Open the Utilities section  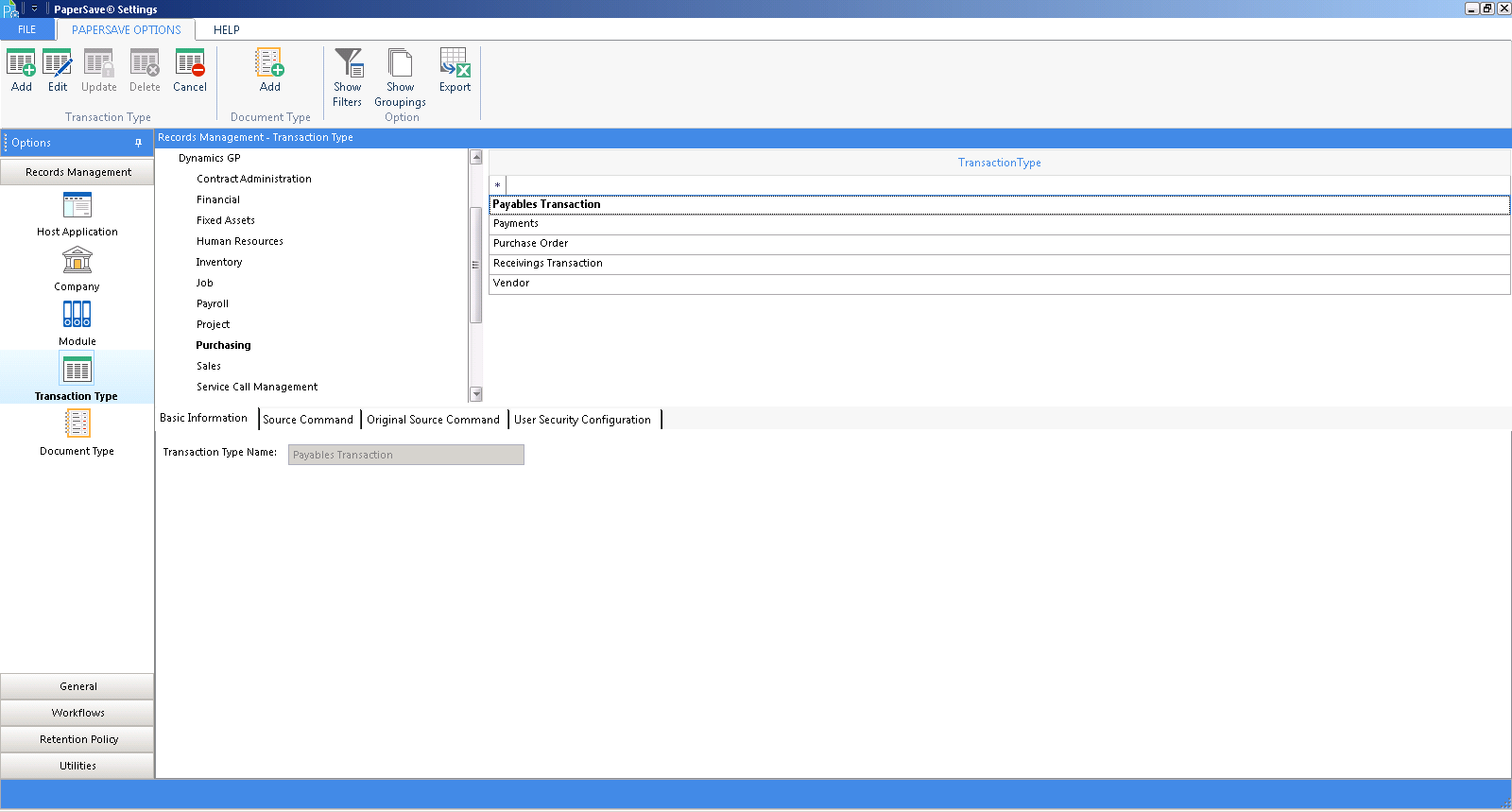coord(77,766)
